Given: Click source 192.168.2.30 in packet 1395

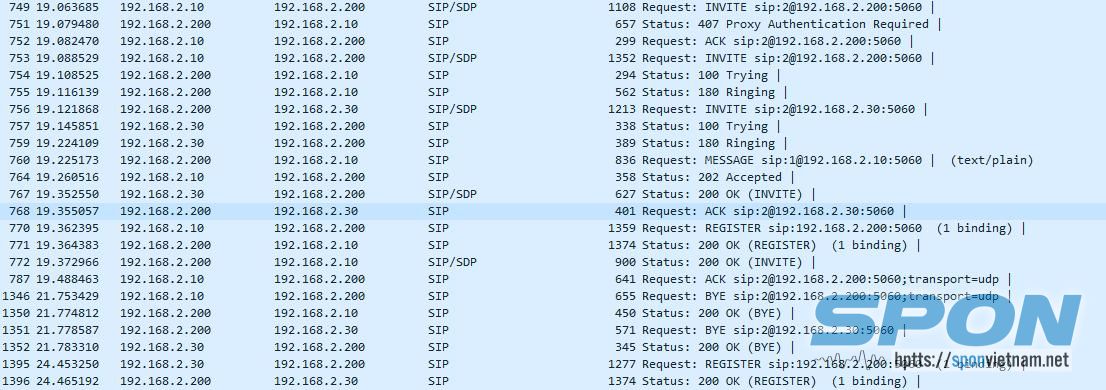Looking at the screenshot, I should point(162,364).
